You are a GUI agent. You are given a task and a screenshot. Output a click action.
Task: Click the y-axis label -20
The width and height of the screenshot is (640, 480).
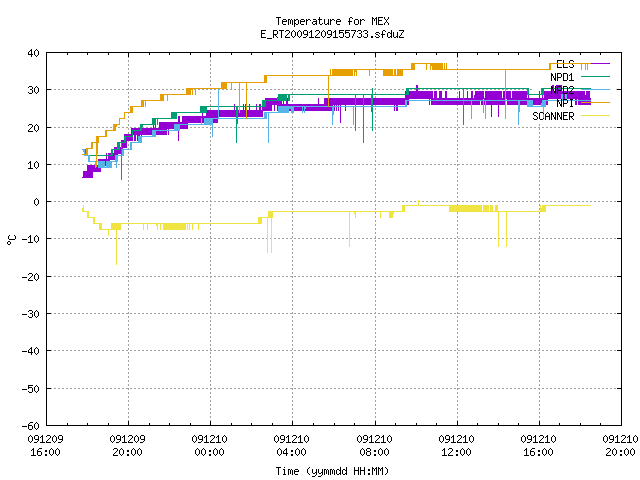pos(31,277)
